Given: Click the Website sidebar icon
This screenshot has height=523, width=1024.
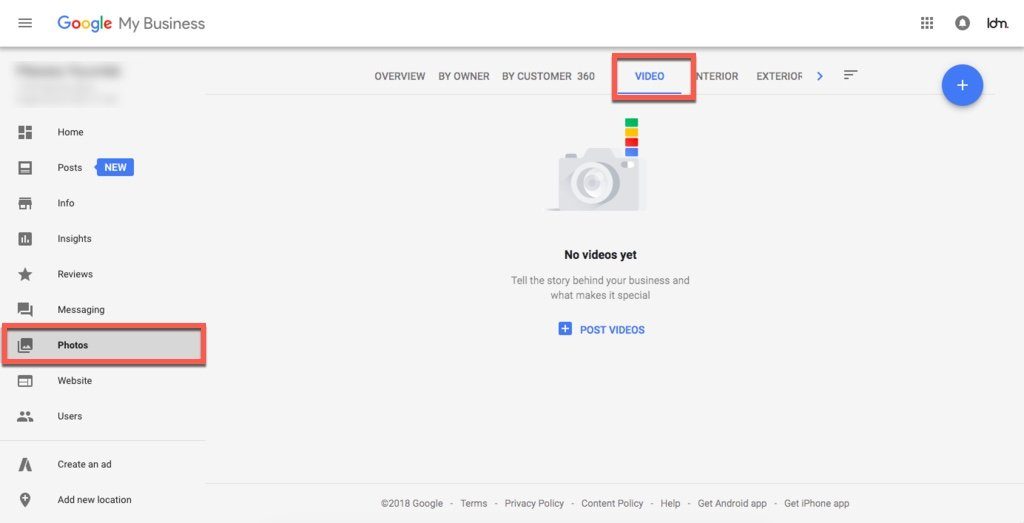Looking at the screenshot, I should [x=25, y=381].
